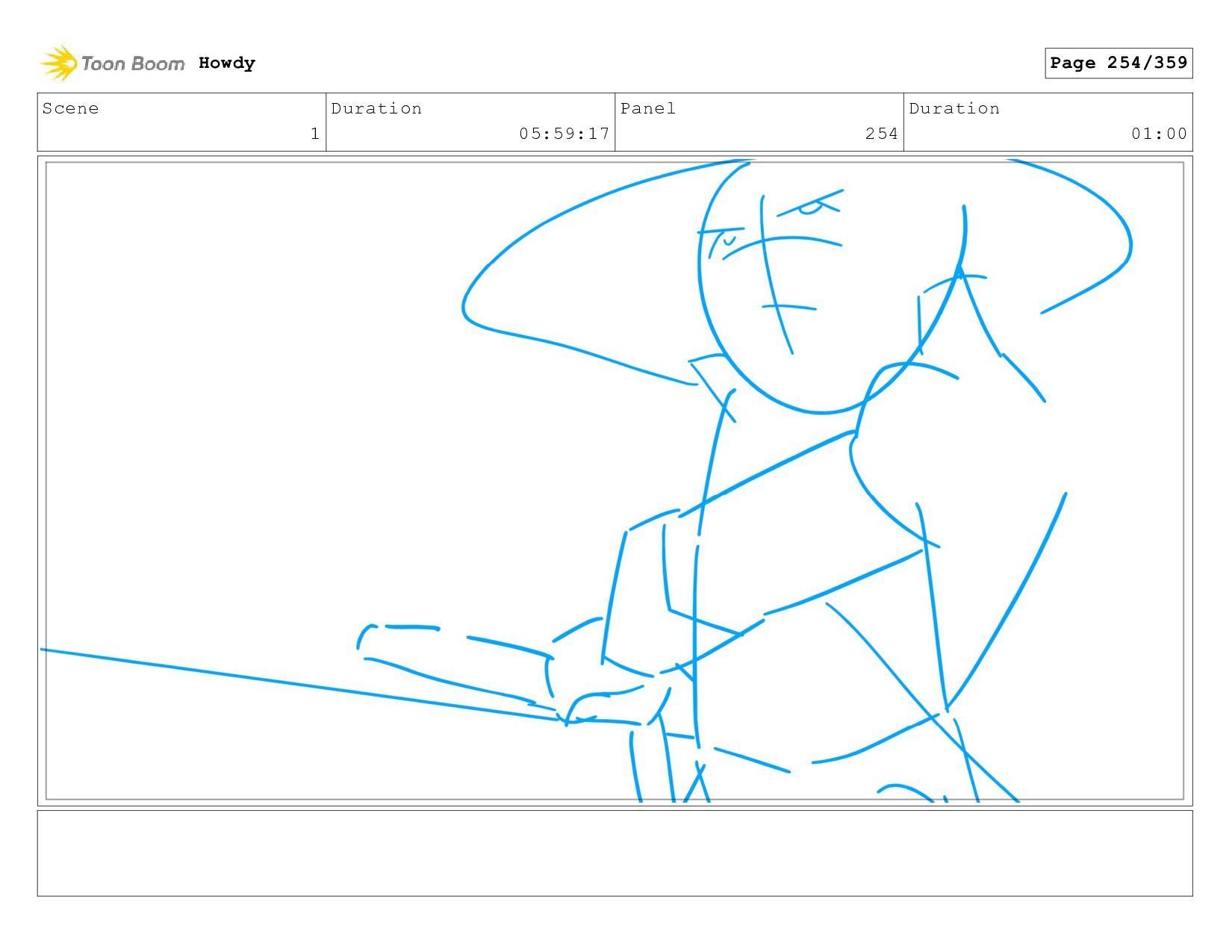Click the 'Page 254/359' page indicator

click(1119, 63)
